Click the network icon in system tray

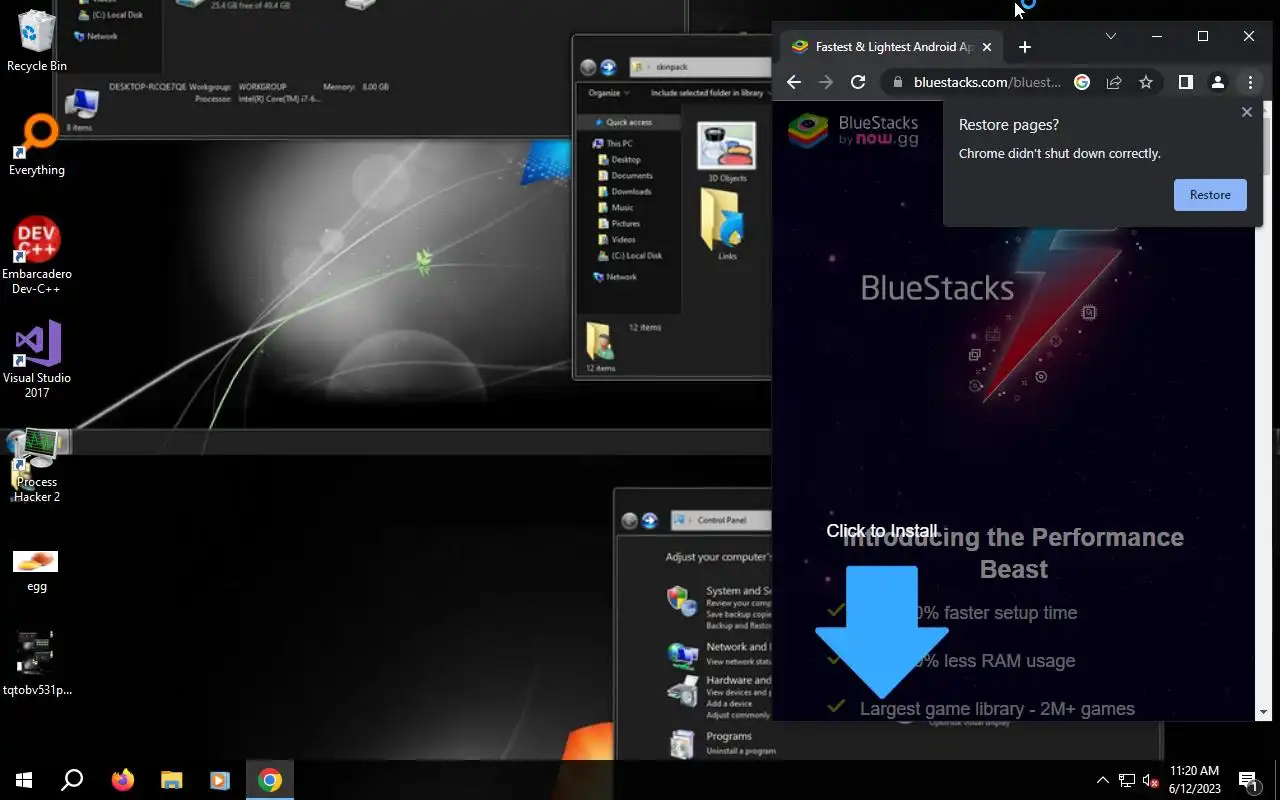1126,780
